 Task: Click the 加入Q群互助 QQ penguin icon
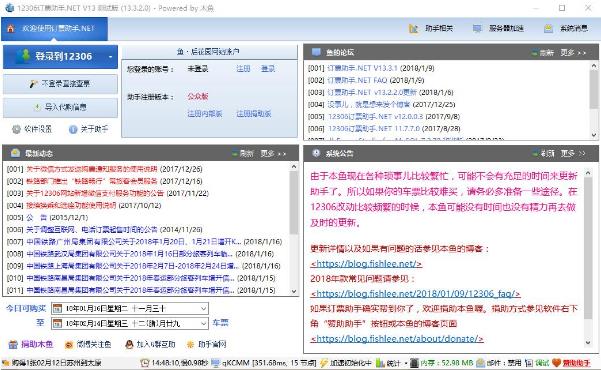[130, 344]
